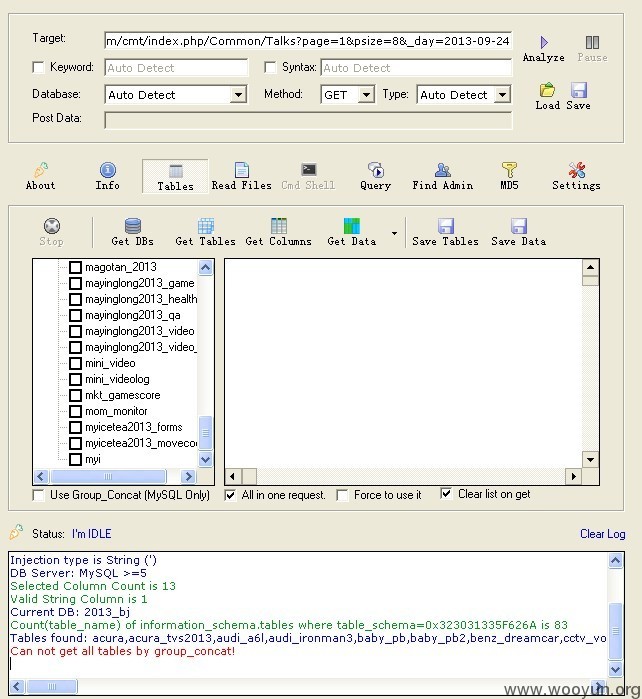
Task: Open the Database dropdown
Action: 239,95
